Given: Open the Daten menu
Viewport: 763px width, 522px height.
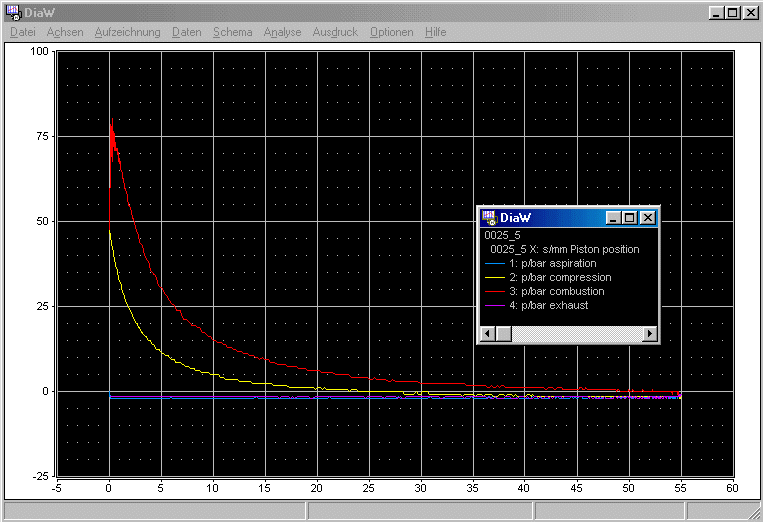Looking at the screenshot, I should [x=186, y=32].
